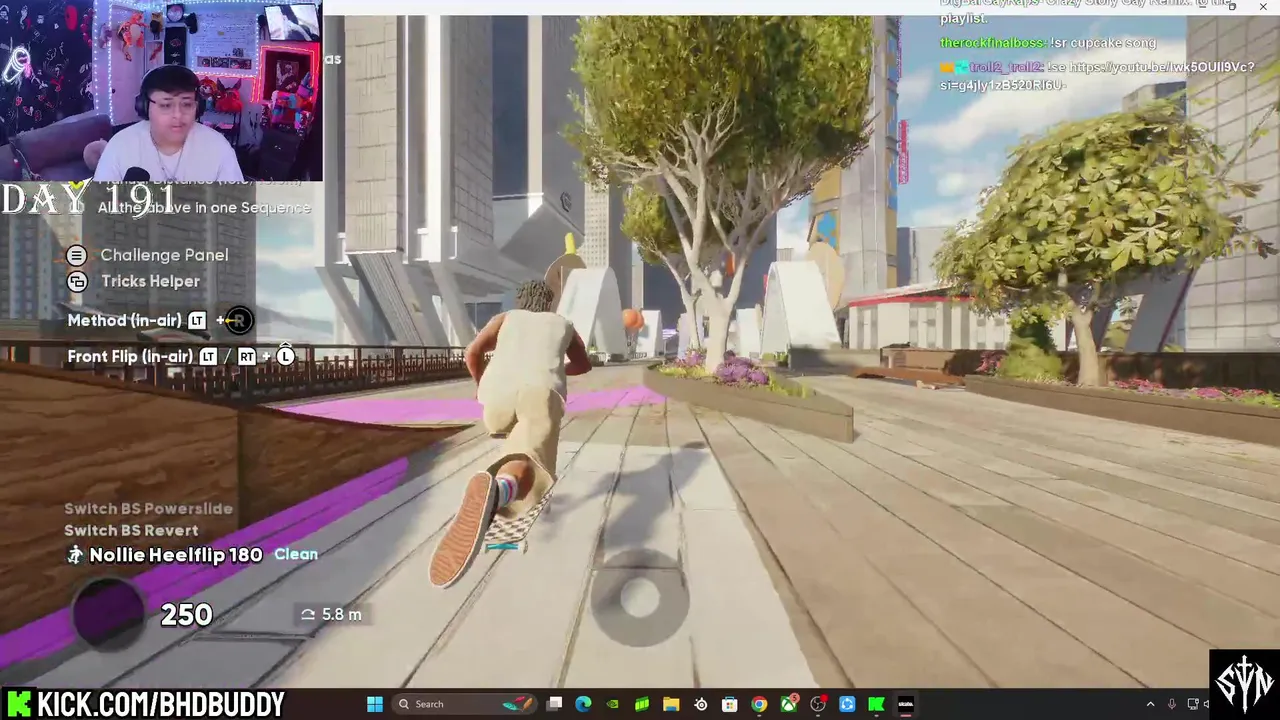Open Microsoft Store from the taskbar

tap(730, 704)
